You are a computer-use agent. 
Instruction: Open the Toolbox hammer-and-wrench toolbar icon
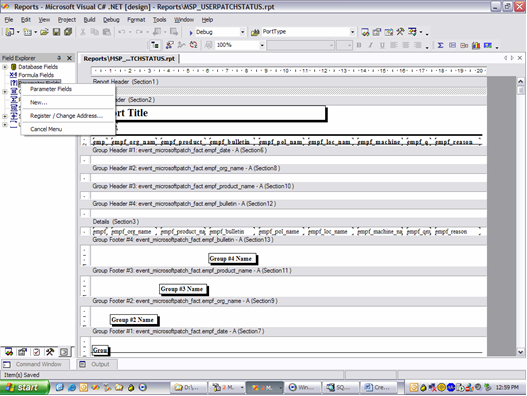(x=400, y=32)
